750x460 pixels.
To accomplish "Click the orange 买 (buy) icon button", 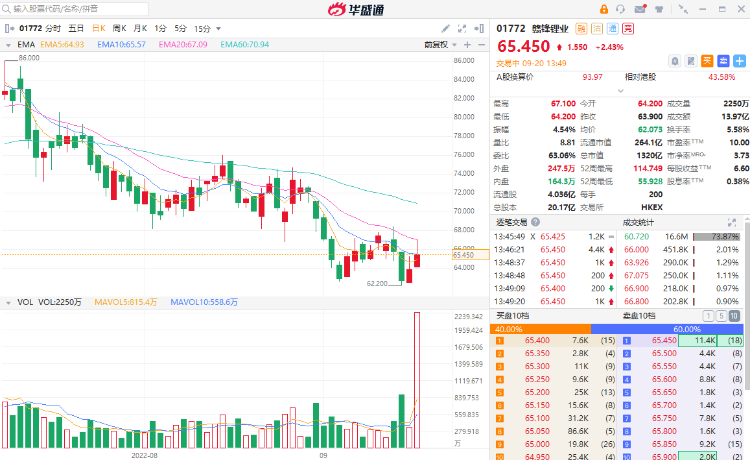I will click(x=706, y=60).
